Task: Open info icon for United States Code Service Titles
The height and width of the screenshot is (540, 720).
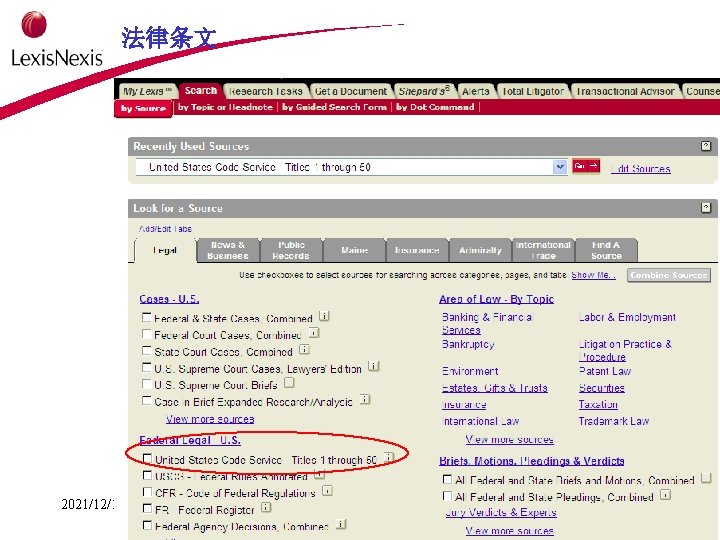Action: tap(389, 457)
